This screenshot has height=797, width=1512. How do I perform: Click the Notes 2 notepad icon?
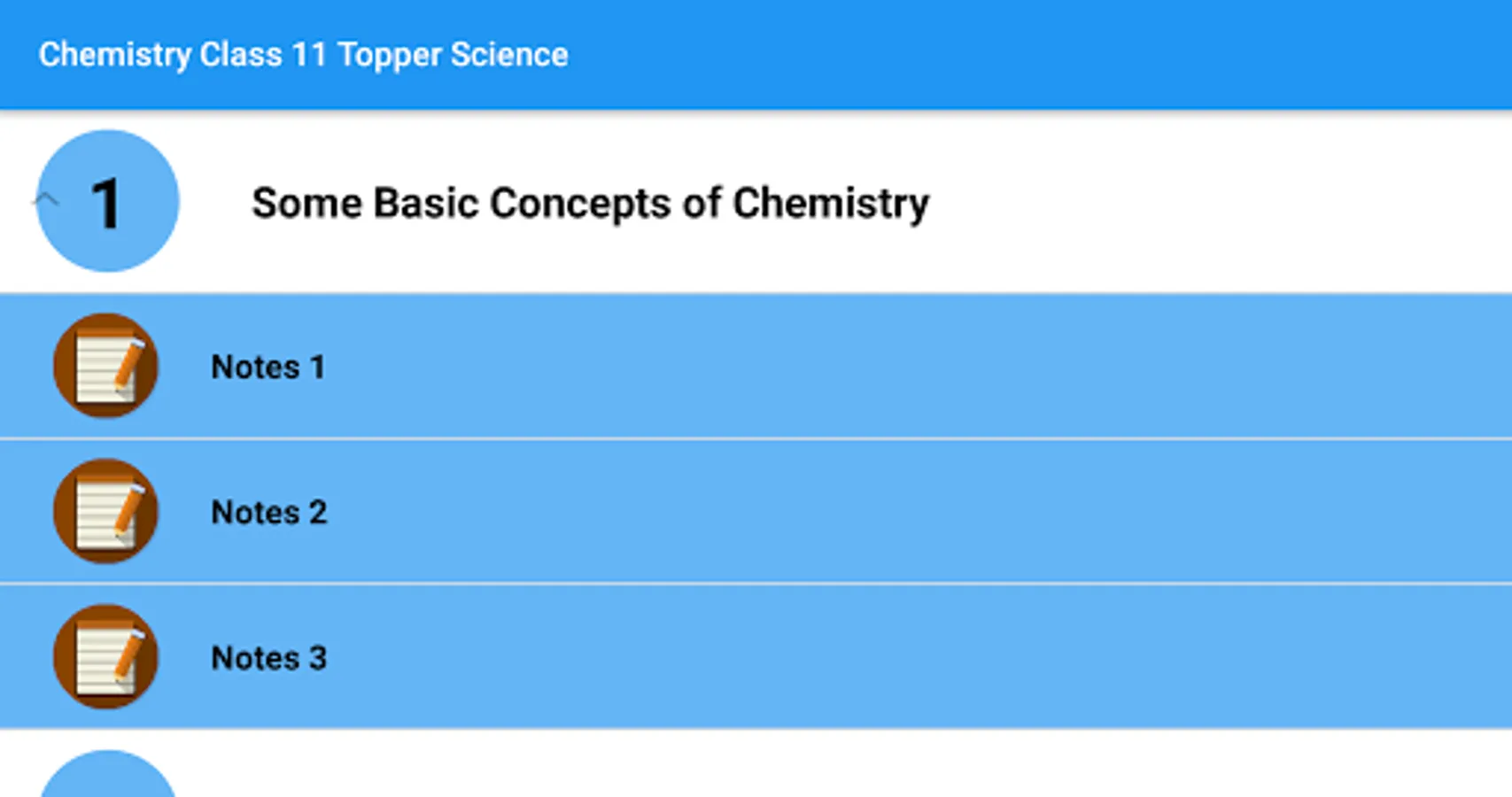[105, 511]
